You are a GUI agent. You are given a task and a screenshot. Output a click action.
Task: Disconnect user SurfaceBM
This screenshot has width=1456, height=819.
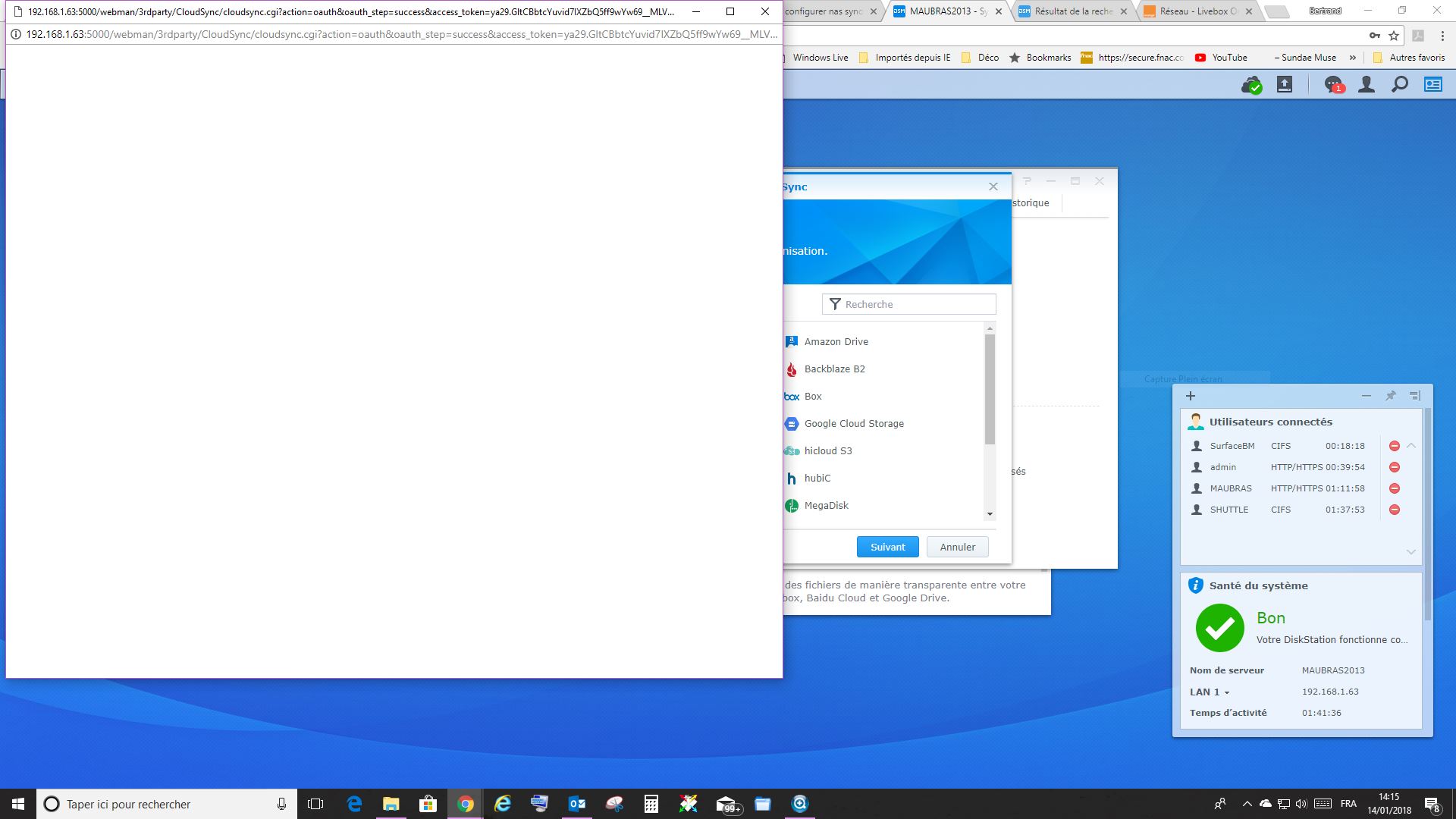[1394, 446]
